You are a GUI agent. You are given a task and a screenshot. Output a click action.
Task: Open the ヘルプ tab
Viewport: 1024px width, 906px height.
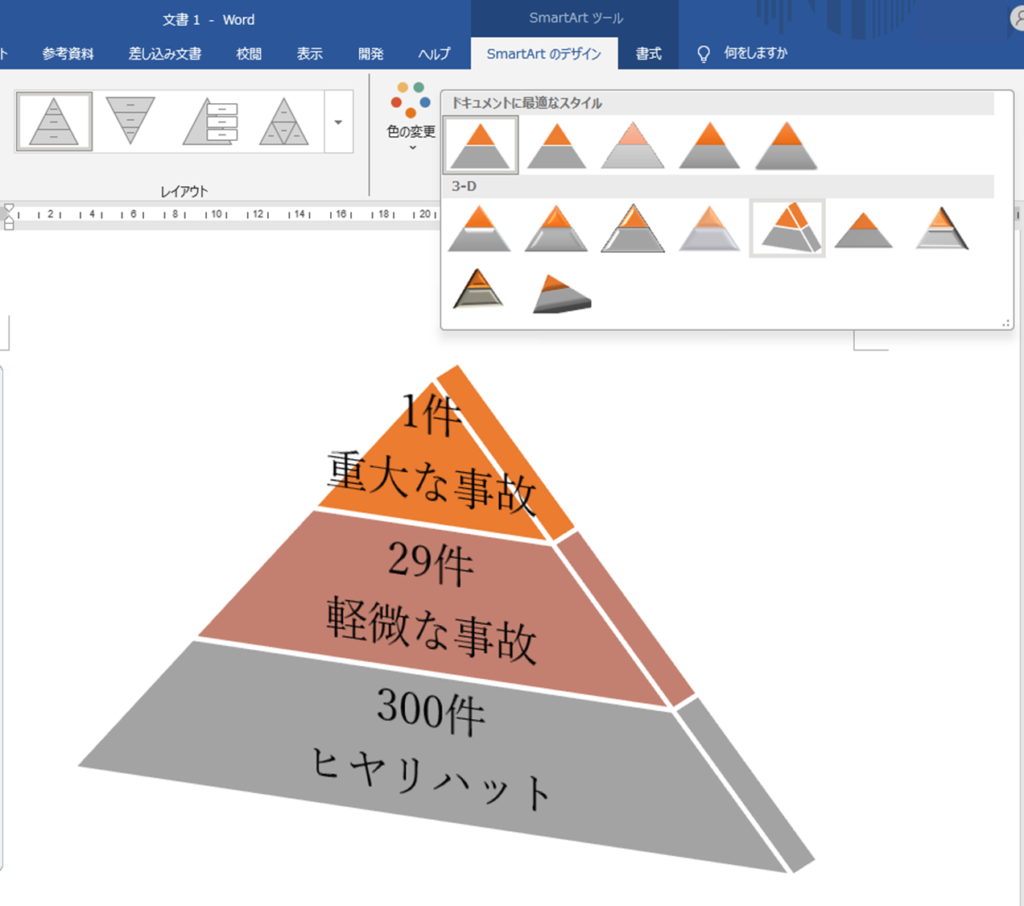434,54
